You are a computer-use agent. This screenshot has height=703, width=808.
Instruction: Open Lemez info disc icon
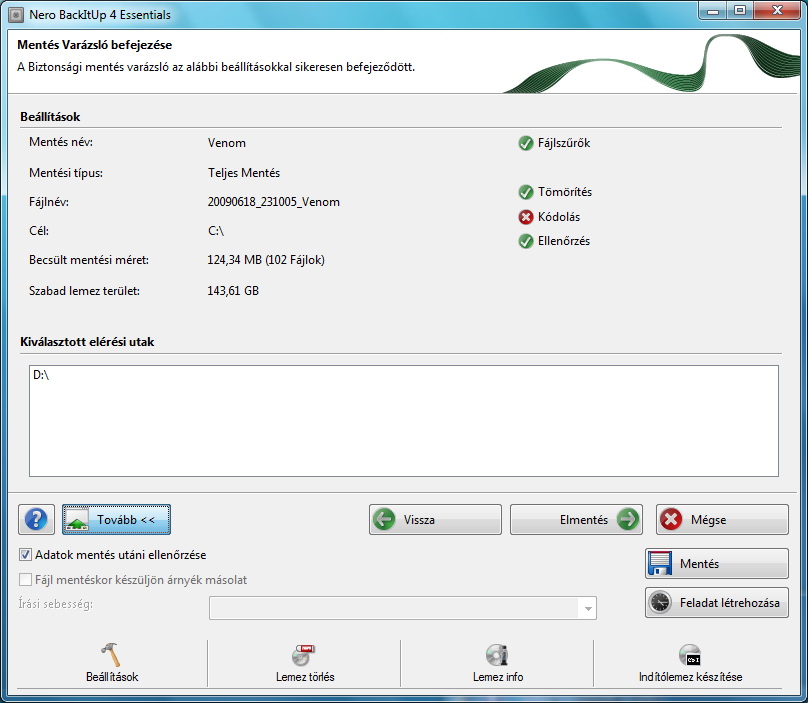[x=497, y=656]
